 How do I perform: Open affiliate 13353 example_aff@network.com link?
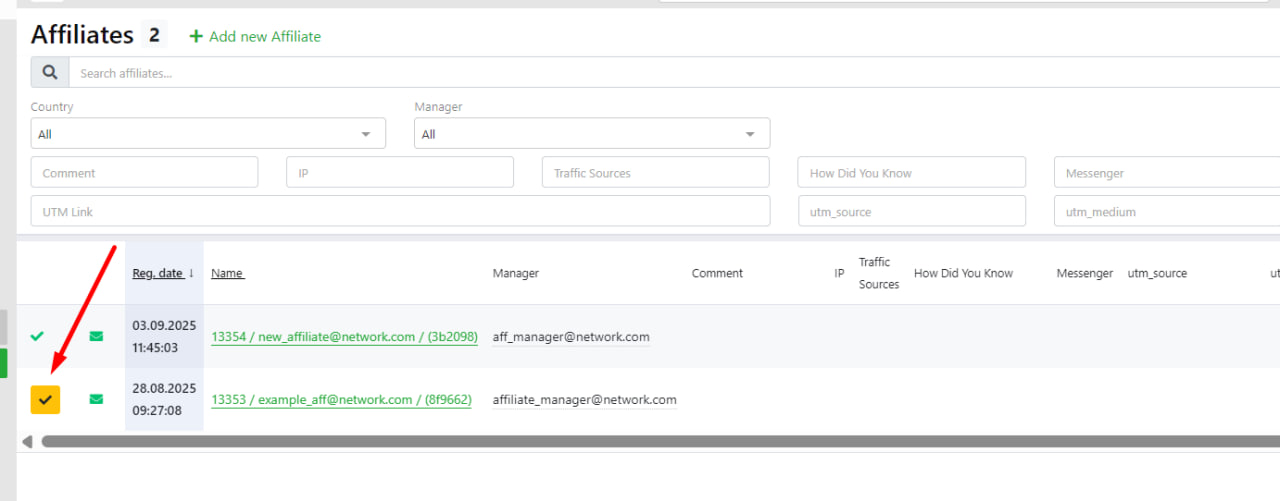(x=341, y=400)
